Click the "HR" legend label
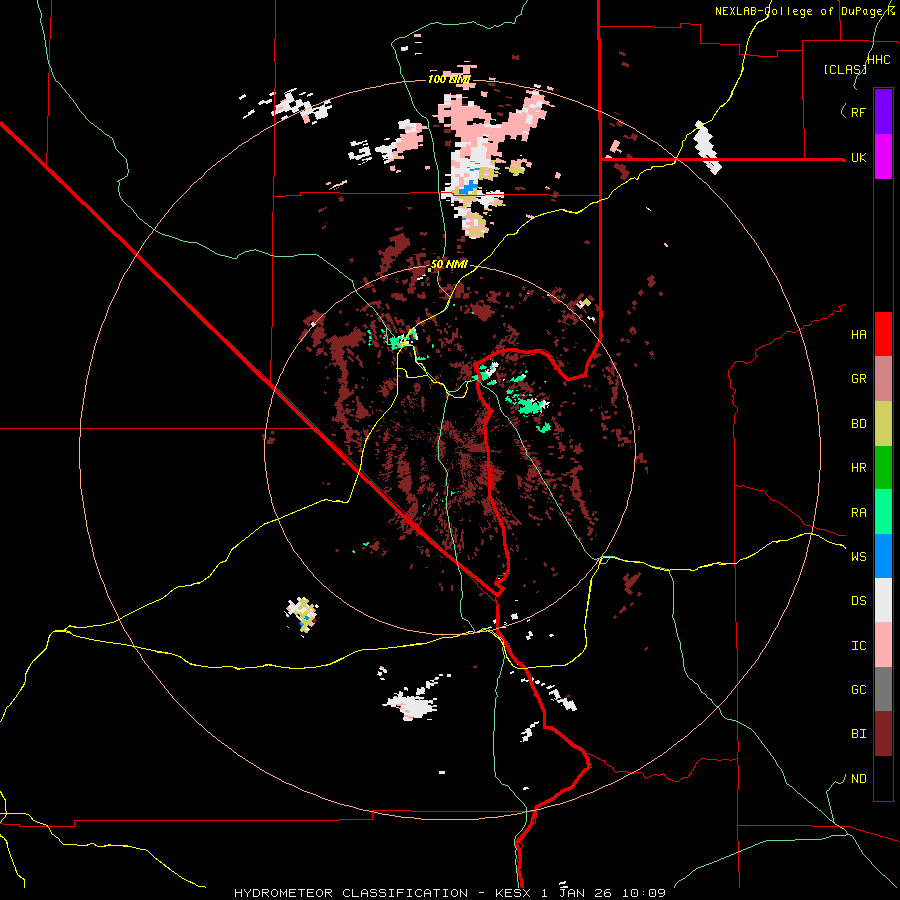This screenshot has width=900, height=900. click(859, 468)
